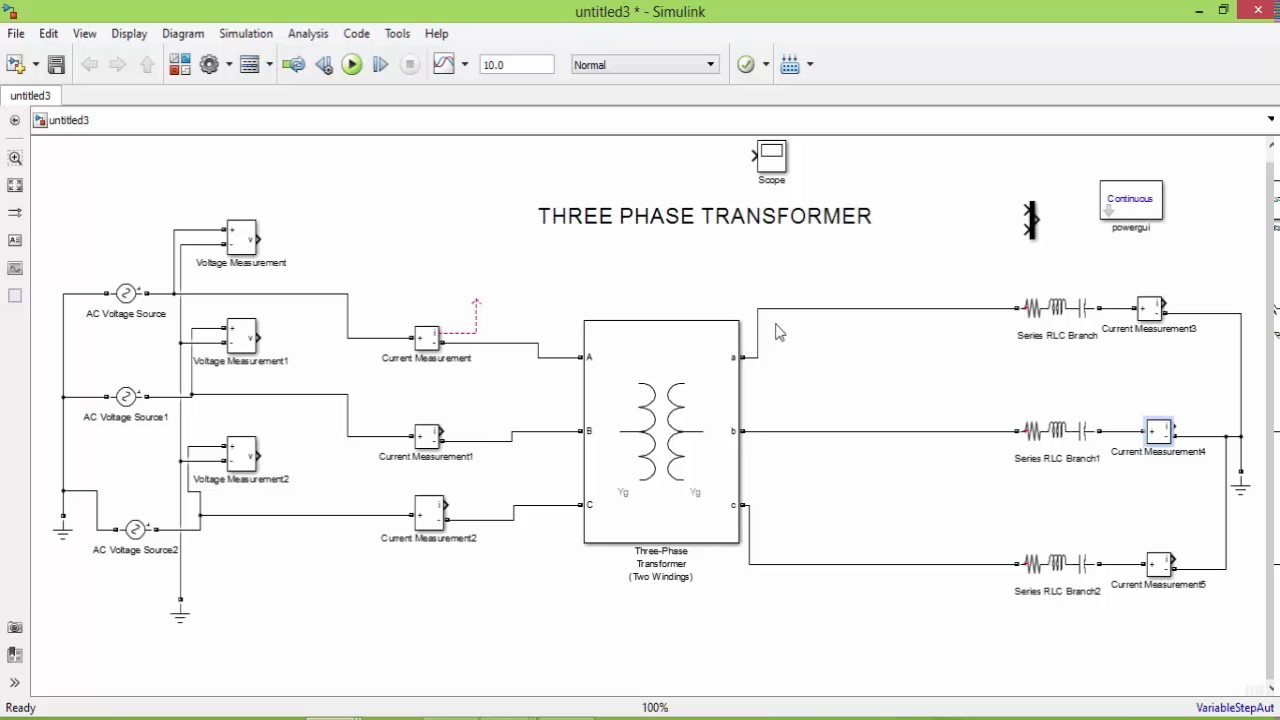Click the Forward navigation arrow in toolbar
This screenshot has width=1280, height=720.
click(118, 65)
